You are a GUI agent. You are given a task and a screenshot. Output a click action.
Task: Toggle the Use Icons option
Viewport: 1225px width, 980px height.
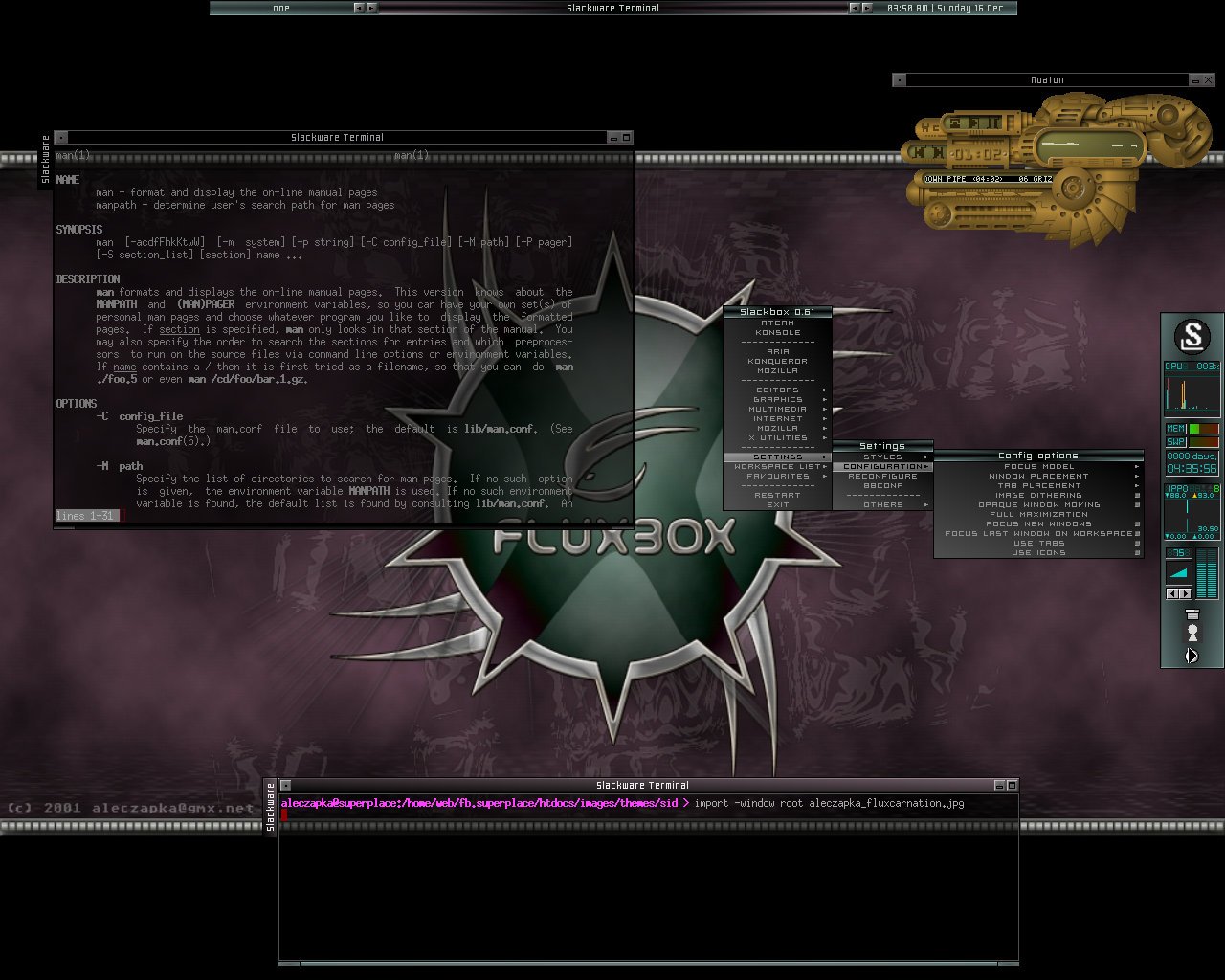1038,552
